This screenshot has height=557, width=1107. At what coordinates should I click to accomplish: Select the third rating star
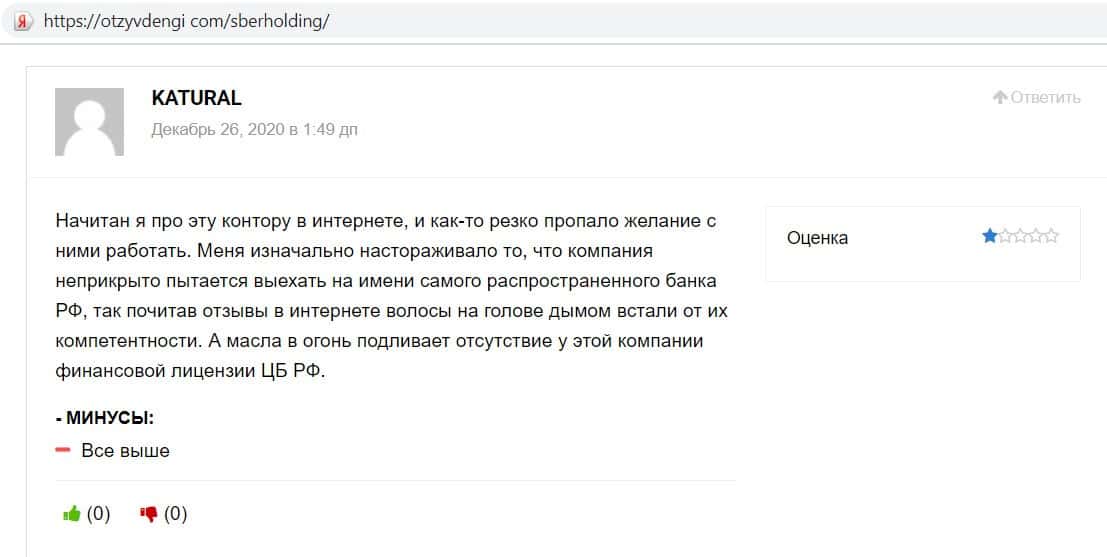coord(1020,237)
